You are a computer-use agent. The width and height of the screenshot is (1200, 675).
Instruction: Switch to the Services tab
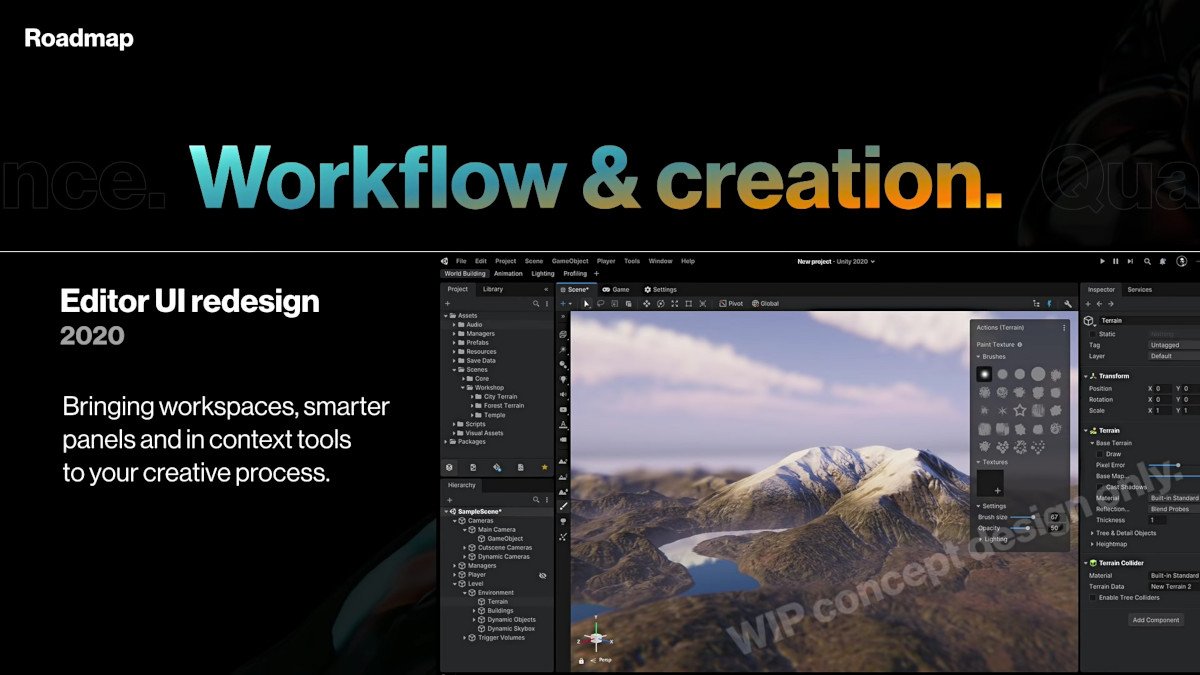coord(1139,289)
